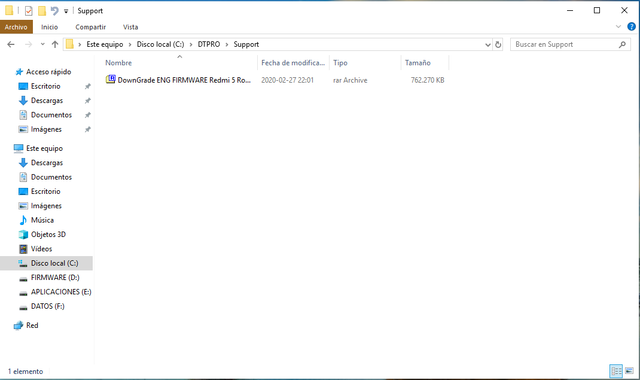The height and width of the screenshot is (380, 640).
Task: Click Este equipo in the address path
Action: tap(104, 44)
